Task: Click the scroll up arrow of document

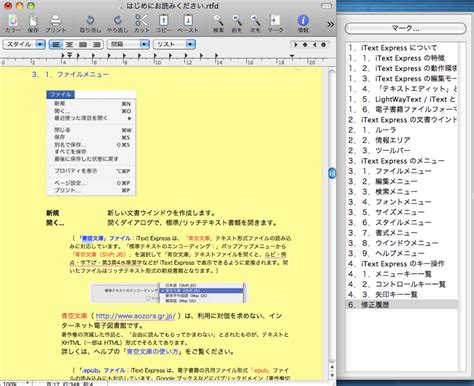Action: 332,368
